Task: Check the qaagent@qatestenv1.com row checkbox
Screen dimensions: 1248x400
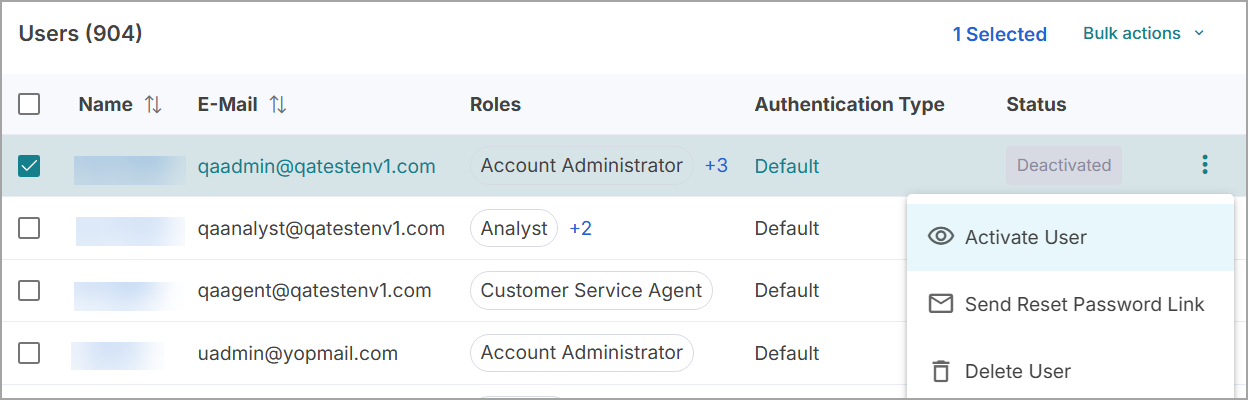Action: [29, 291]
